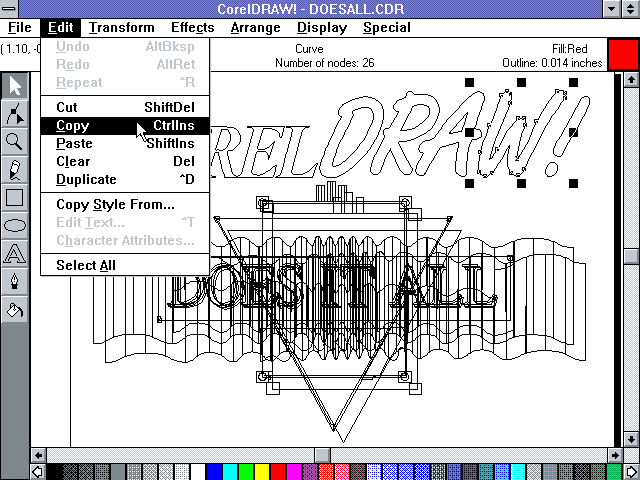Choose the Pencil freehand tool

(15, 170)
